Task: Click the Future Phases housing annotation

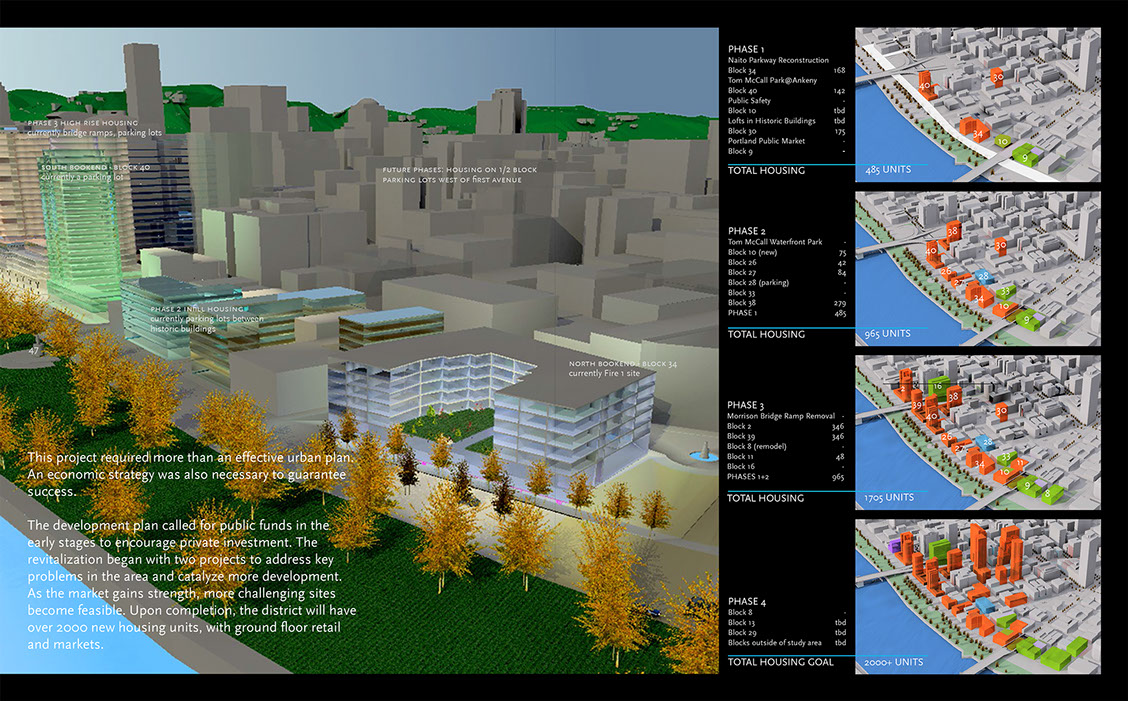Action: pos(459,175)
